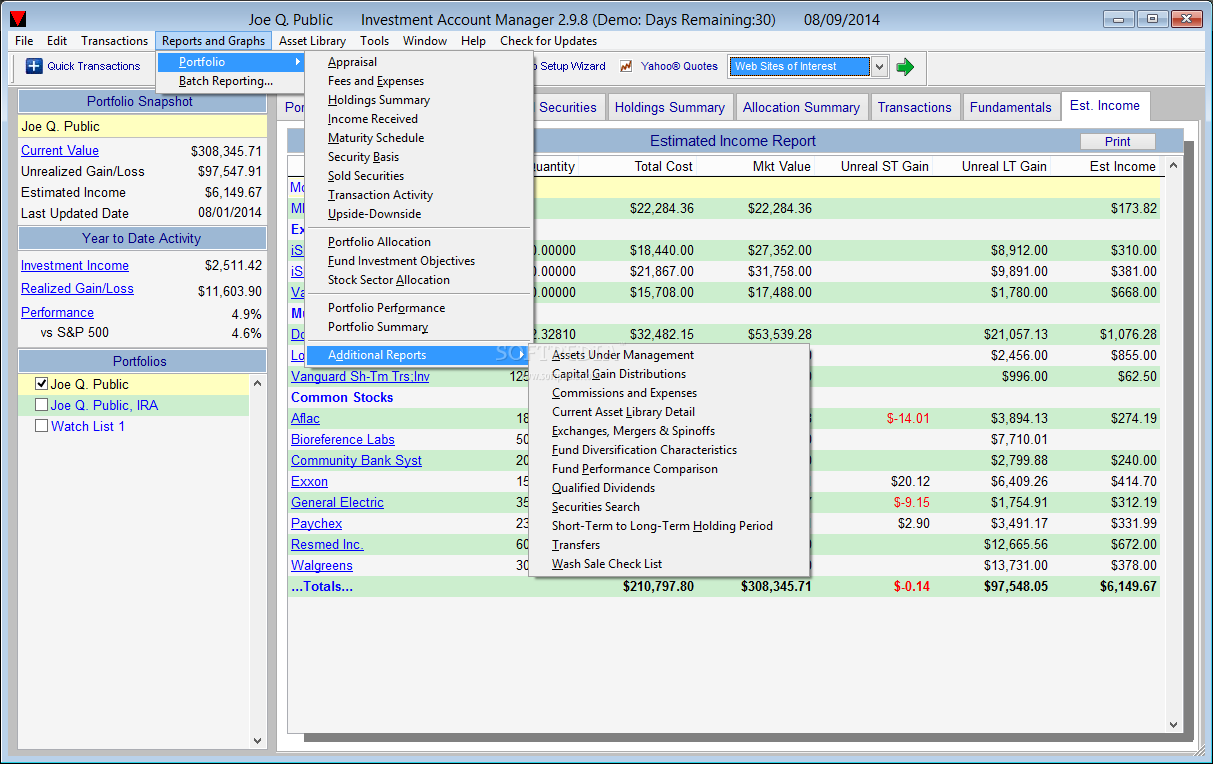Choose Batch Reporting menu entry
The height and width of the screenshot is (764, 1213).
pyautogui.click(x=226, y=81)
